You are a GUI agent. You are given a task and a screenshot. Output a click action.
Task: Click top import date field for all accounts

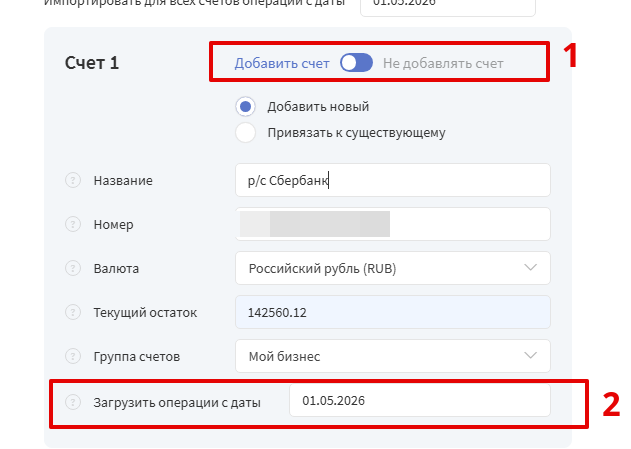point(448,5)
